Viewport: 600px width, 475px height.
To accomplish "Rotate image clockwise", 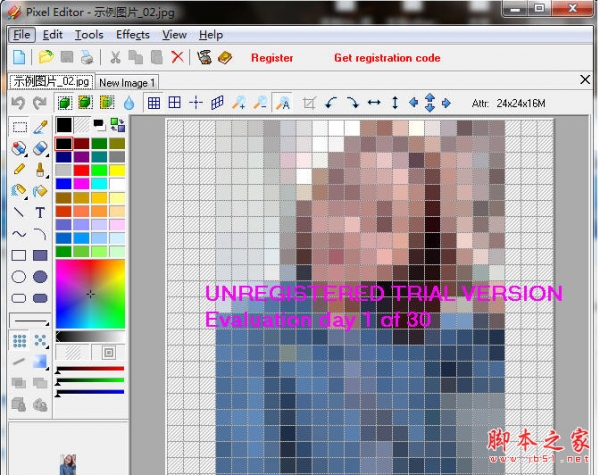I will (352, 103).
